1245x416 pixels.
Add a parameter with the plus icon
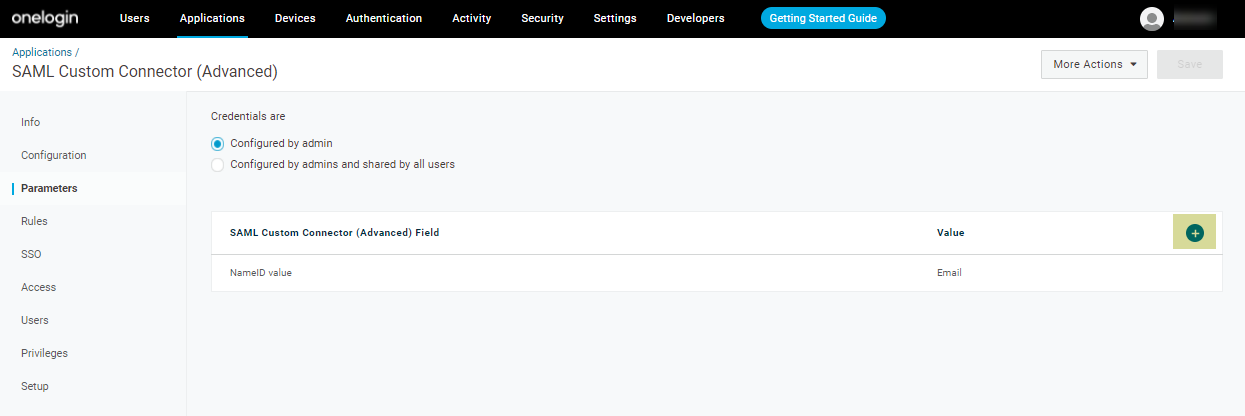tap(1194, 232)
